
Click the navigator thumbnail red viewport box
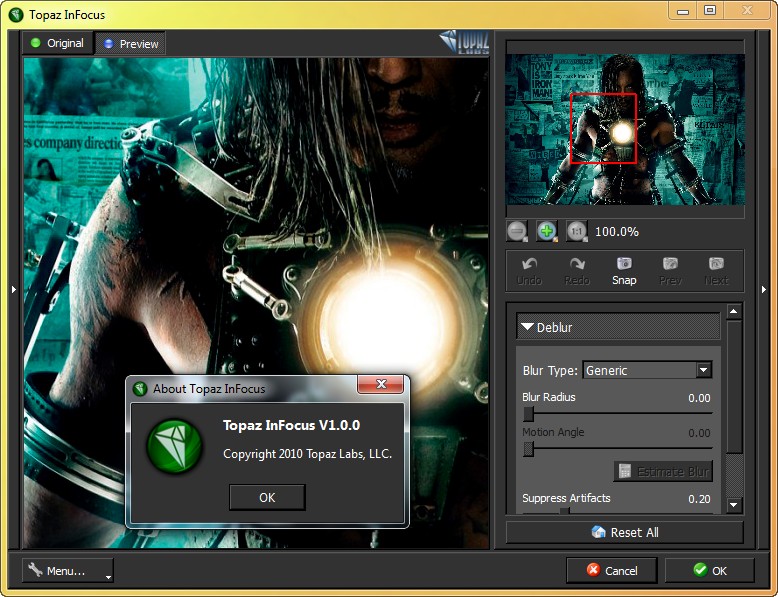click(x=603, y=128)
